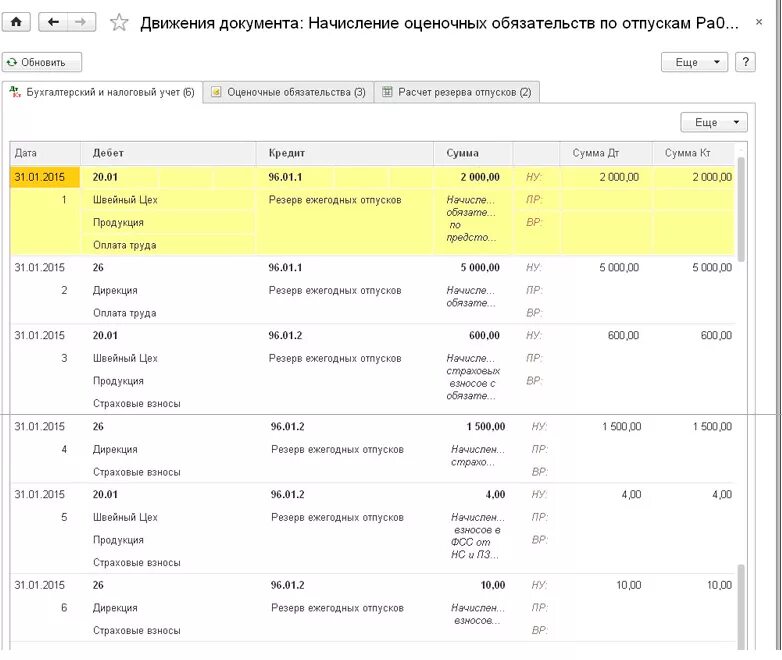Sort by the Дата column header
The image size is (782, 660).
coord(45,153)
